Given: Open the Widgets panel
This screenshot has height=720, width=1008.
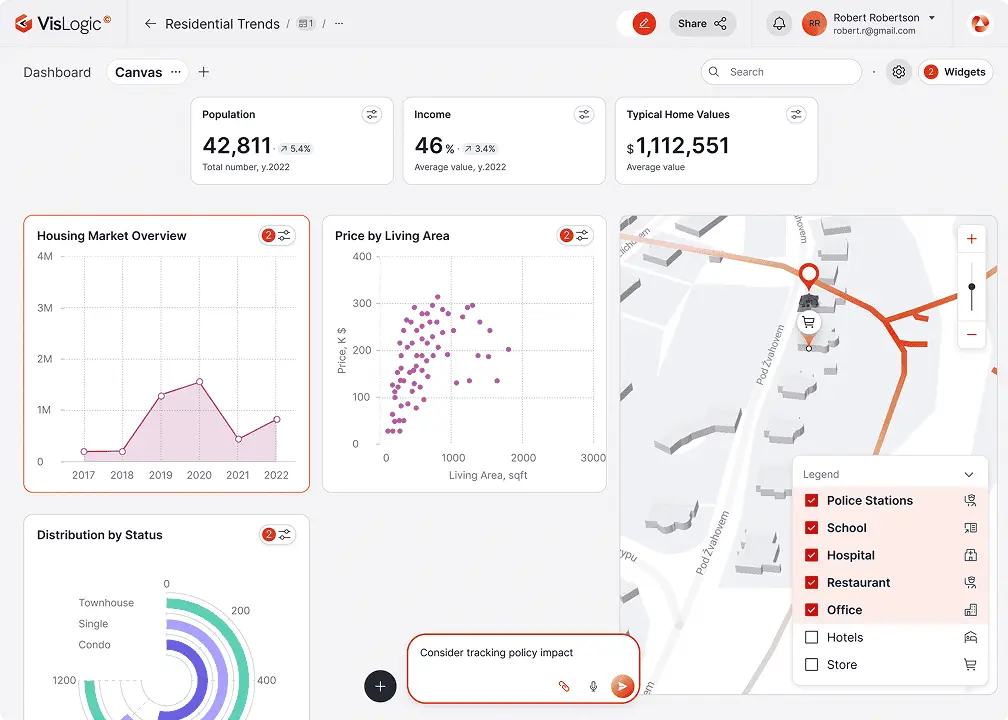Looking at the screenshot, I should 955,72.
